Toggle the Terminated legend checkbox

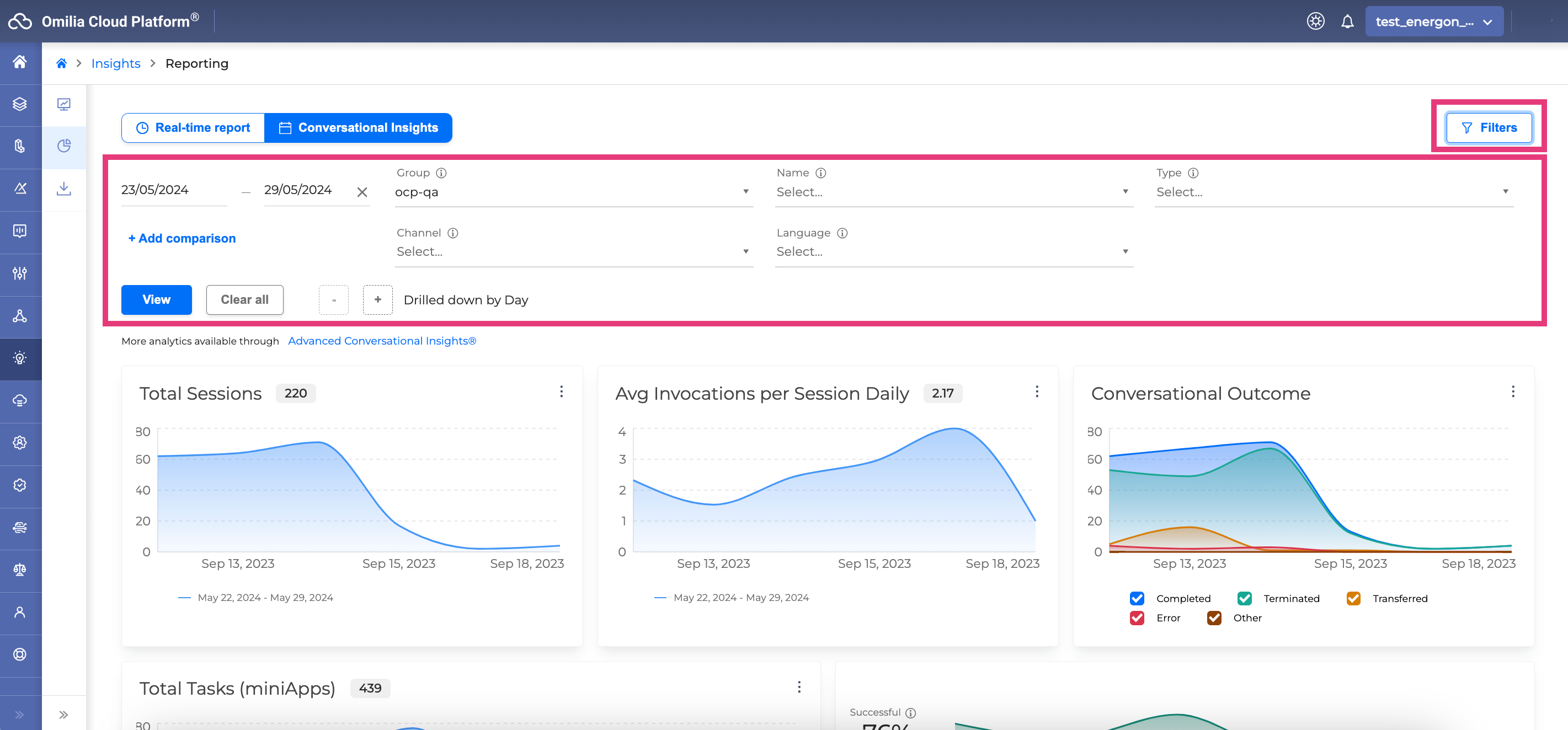(1244, 598)
